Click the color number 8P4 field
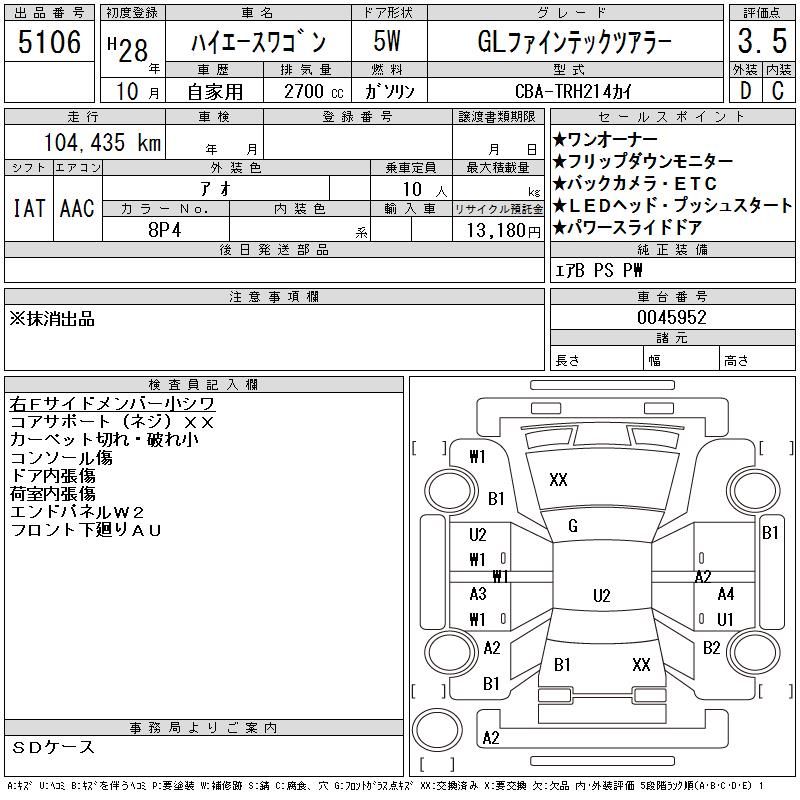 click(x=165, y=230)
